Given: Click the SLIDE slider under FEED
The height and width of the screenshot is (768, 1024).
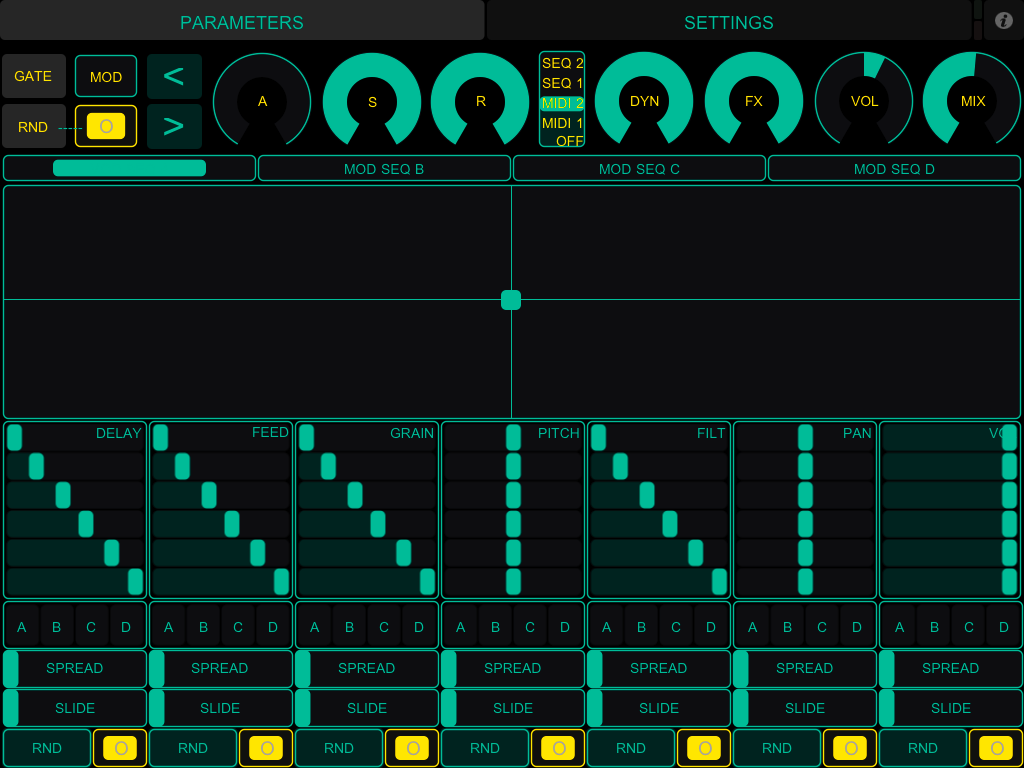Looking at the screenshot, I should point(221,708).
